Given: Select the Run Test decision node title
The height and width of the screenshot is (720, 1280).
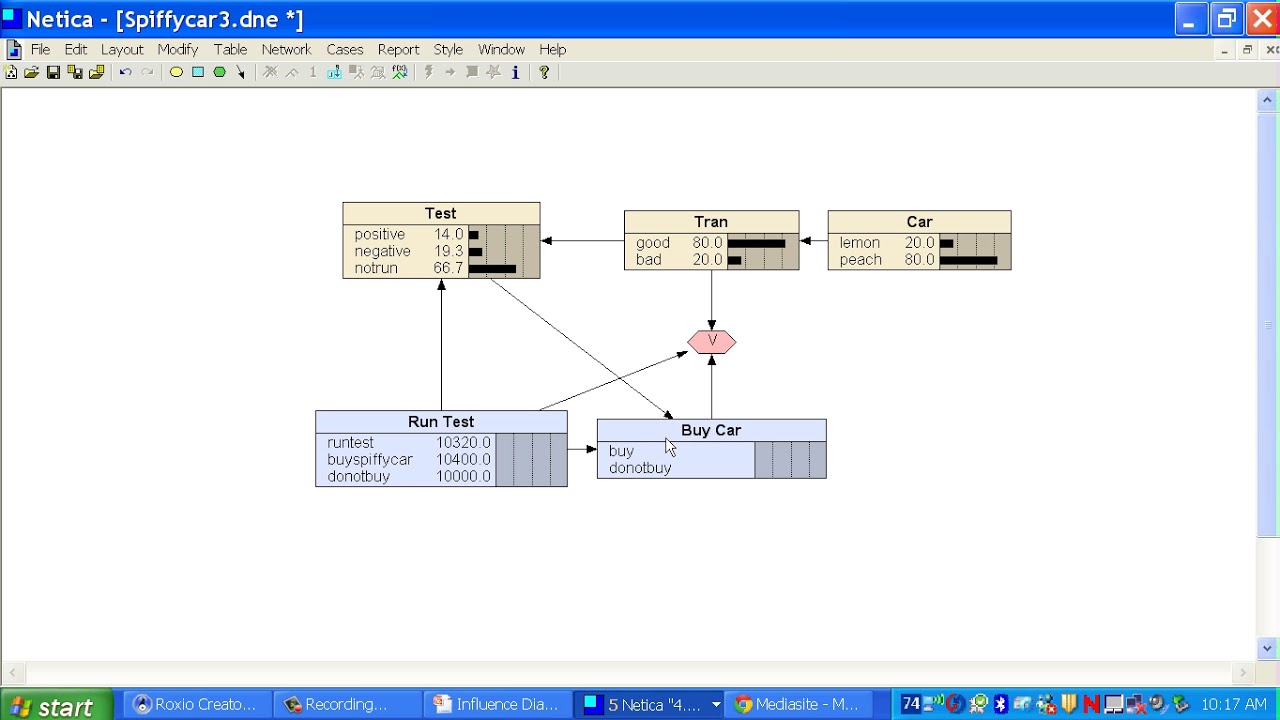Looking at the screenshot, I should click(x=441, y=421).
